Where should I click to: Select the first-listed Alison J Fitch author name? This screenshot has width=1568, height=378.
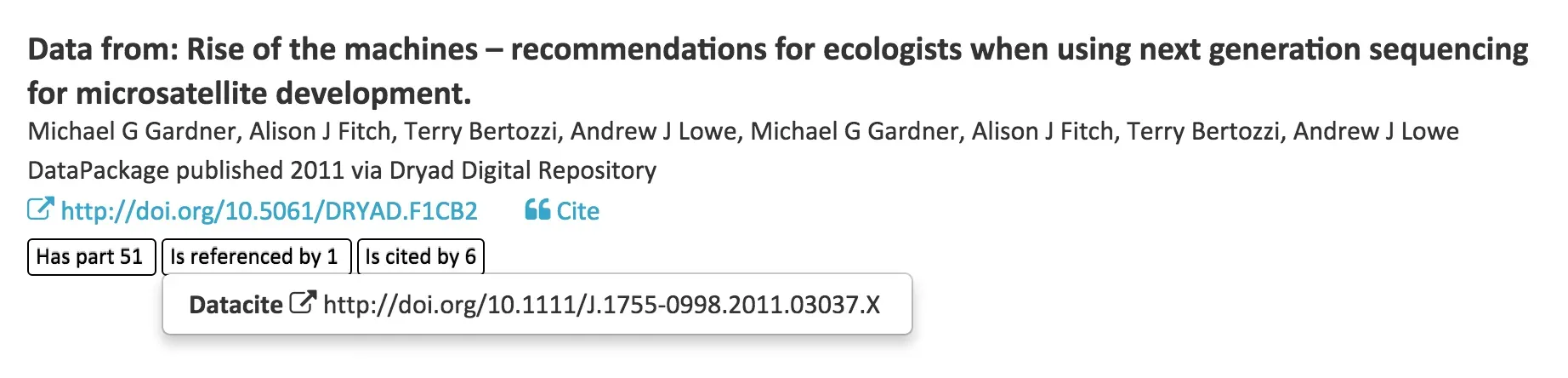coord(321,131)
